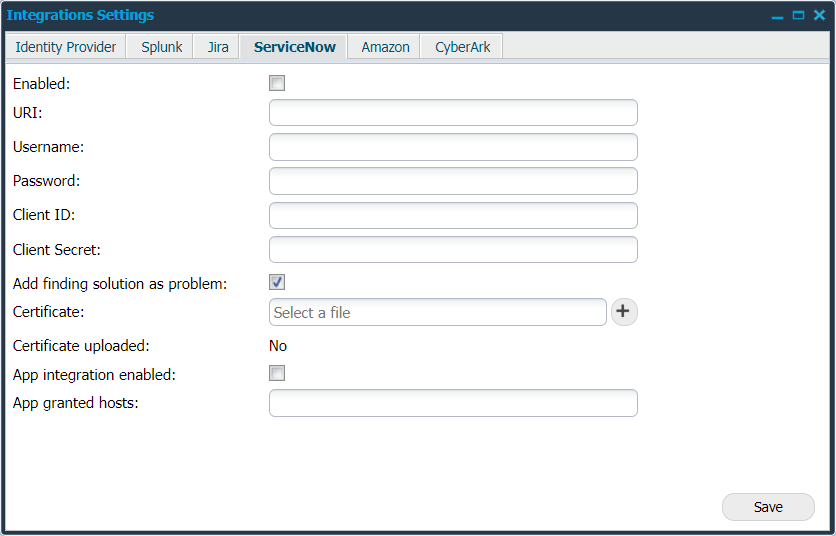836x536 pixels.
Task: Open the Splunk tab
Action: (161, 47)
